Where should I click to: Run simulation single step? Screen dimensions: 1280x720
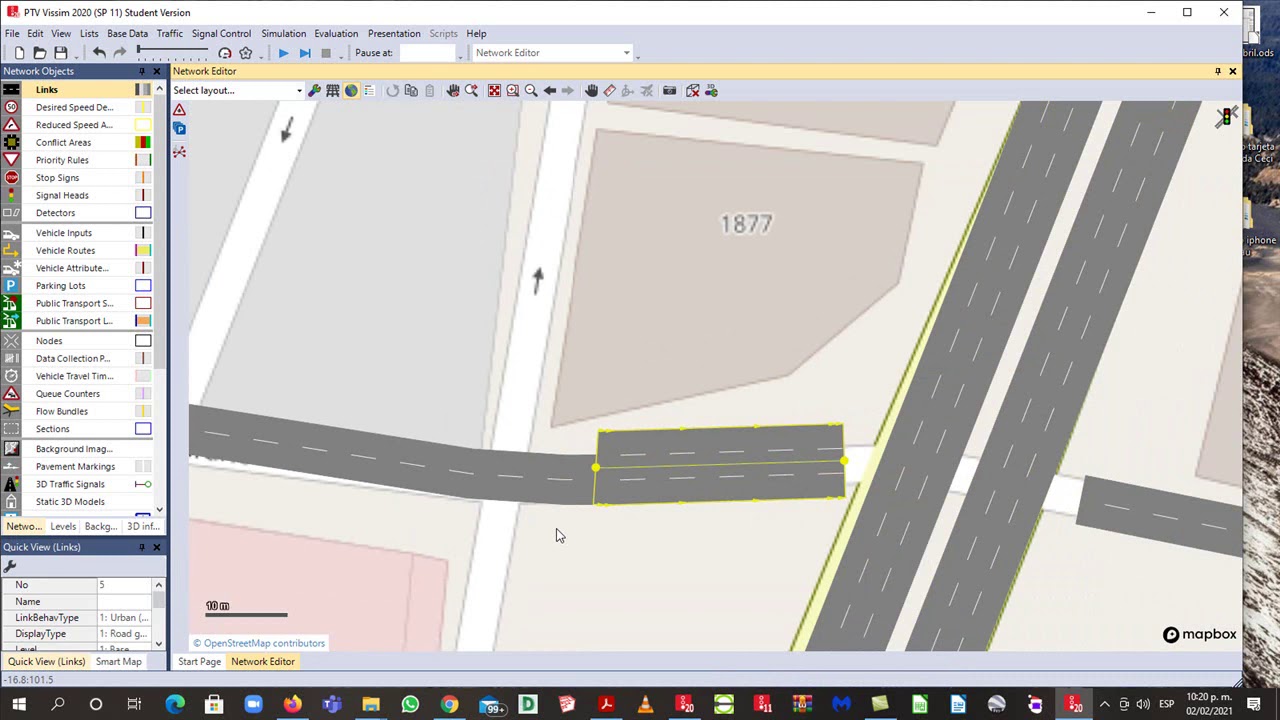(x=305, y=53)
